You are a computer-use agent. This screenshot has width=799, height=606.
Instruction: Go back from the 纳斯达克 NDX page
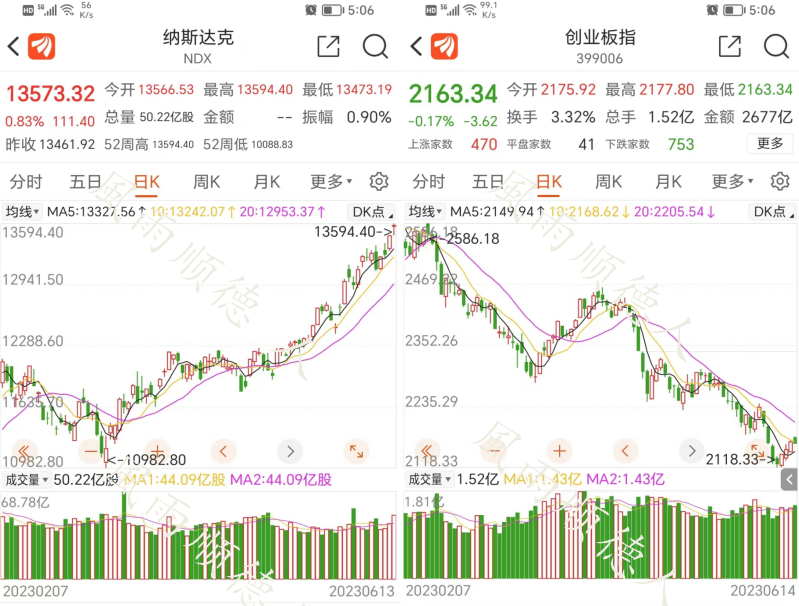click(13, 46)
